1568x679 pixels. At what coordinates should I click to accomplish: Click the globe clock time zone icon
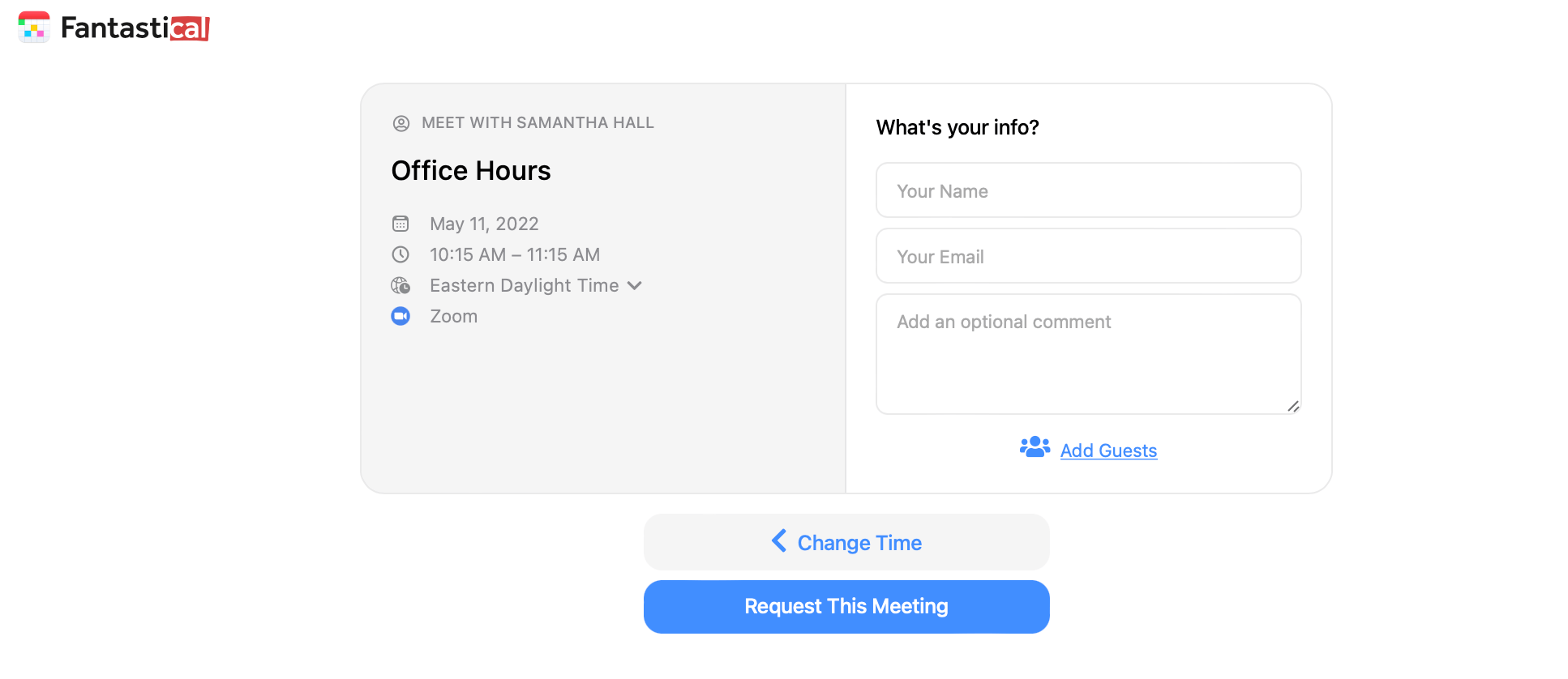401,285
